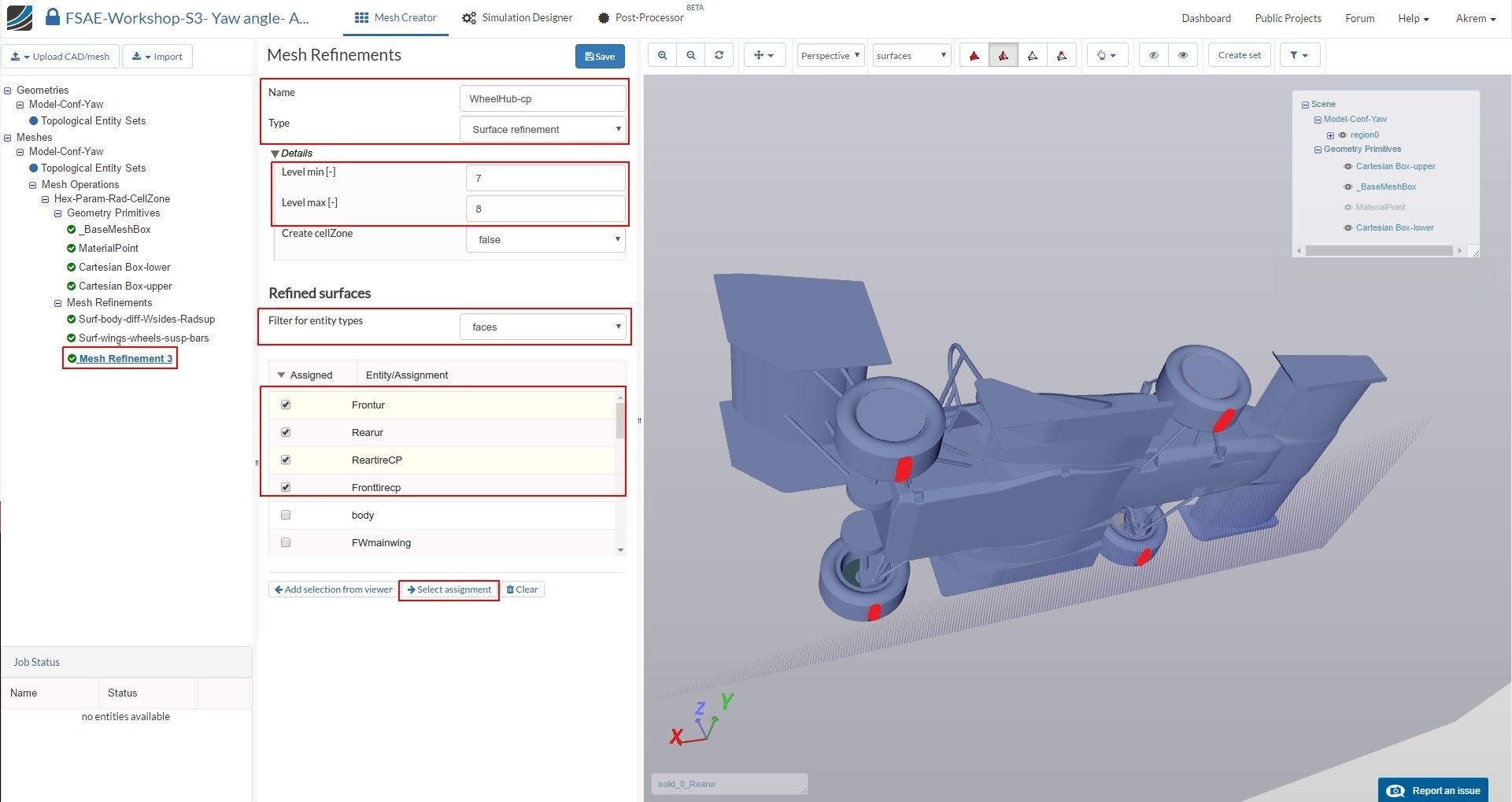Open the funnel filter menu in toolbar
The height and width of the screenshot is (802, 1512).
(x=1299, y=55)
